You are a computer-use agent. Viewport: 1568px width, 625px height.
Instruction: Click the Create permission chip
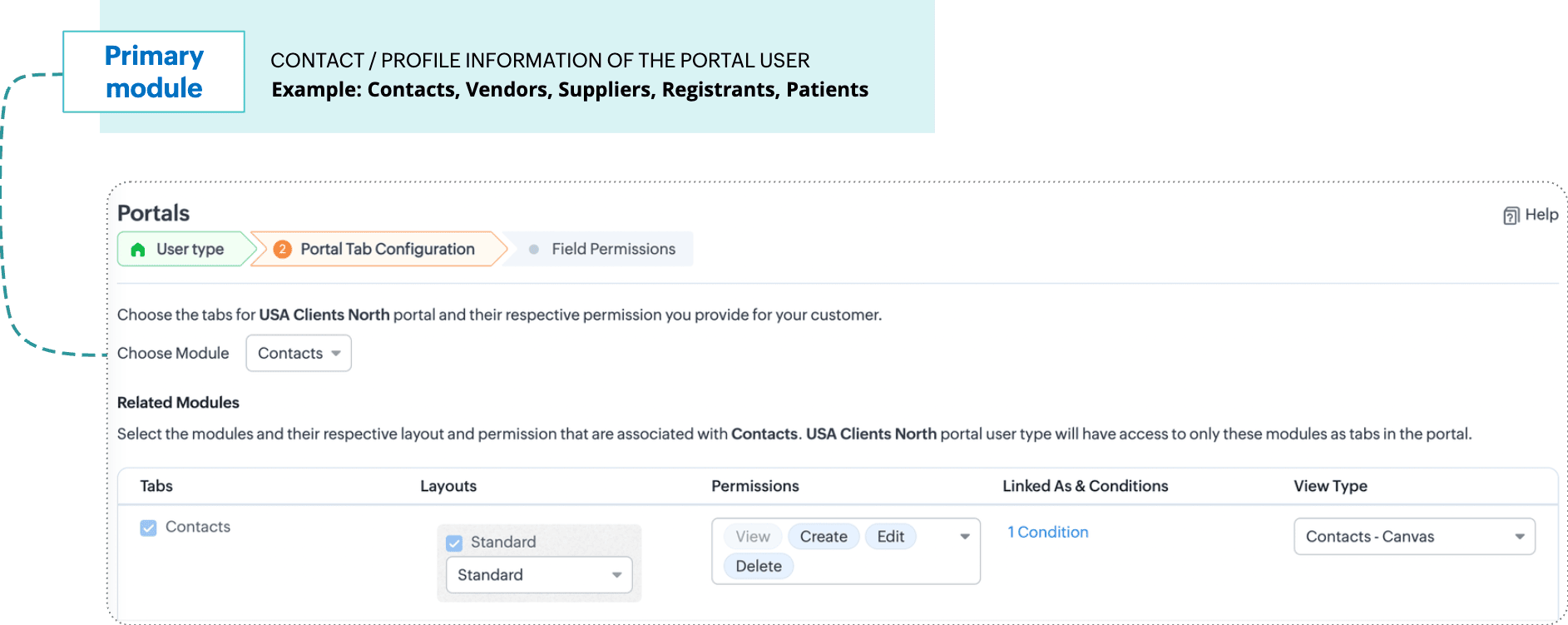(x=824, y=537)
